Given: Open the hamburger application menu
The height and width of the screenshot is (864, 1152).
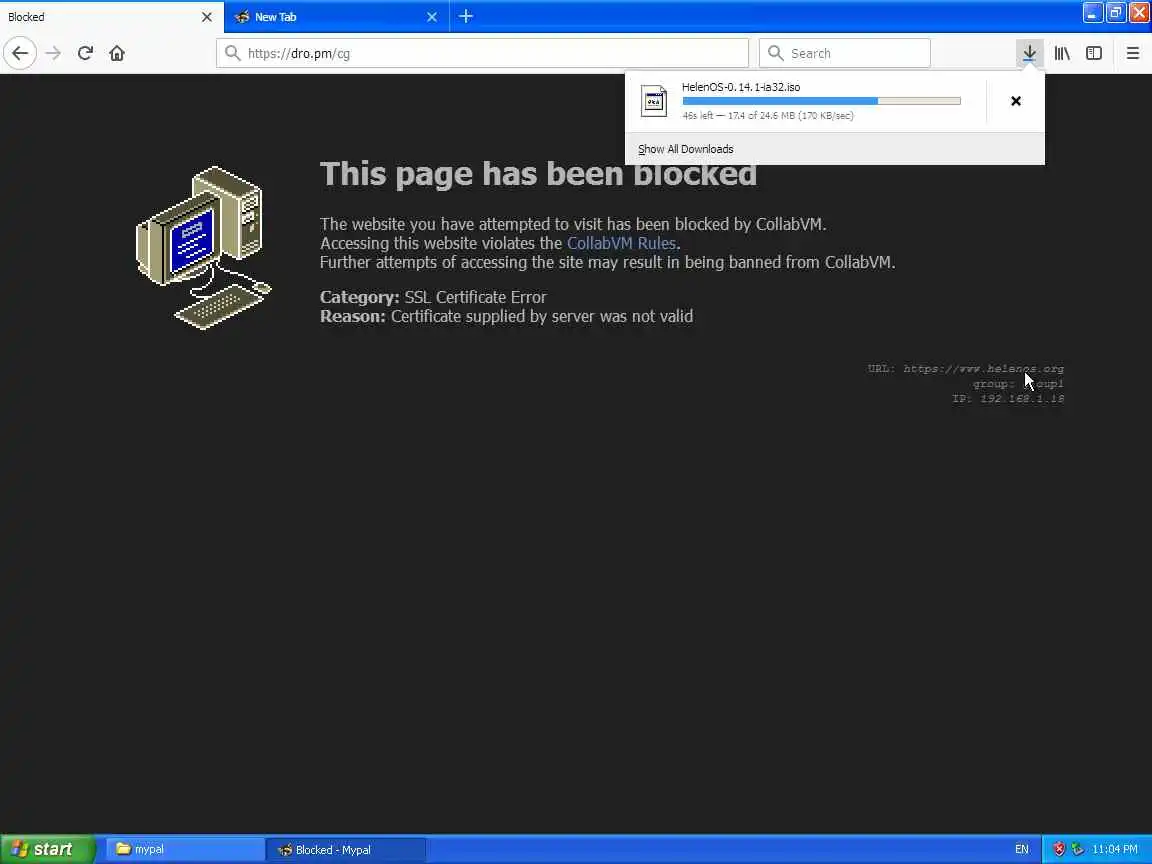Looking at the screenshot, I should [x=1132, y=53].
